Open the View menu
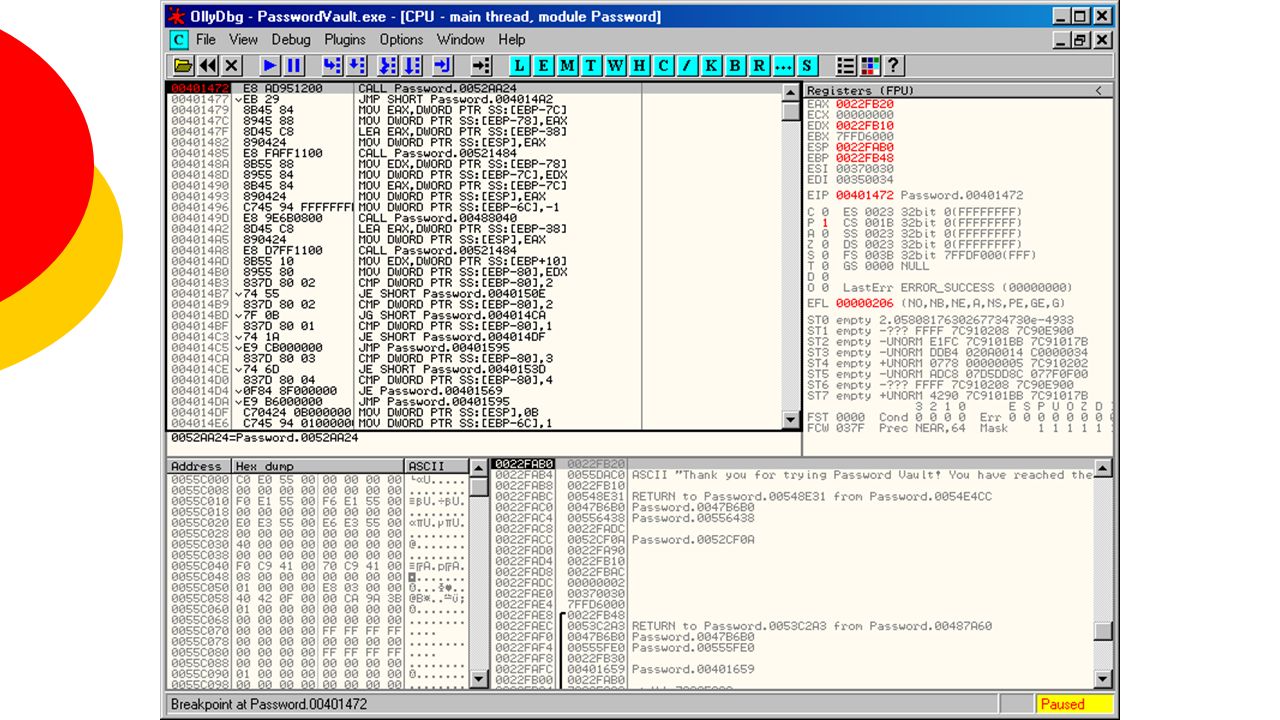Screen dimensions: 1280x720 [x=243, y=40]
